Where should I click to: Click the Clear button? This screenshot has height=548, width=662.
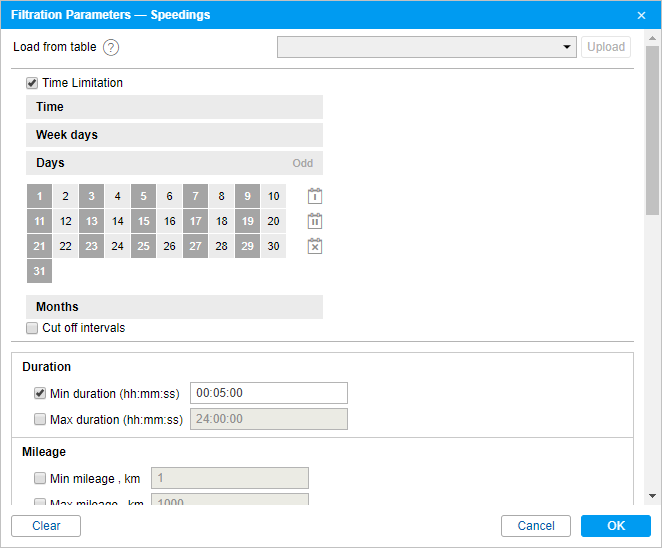coord(46,526)
